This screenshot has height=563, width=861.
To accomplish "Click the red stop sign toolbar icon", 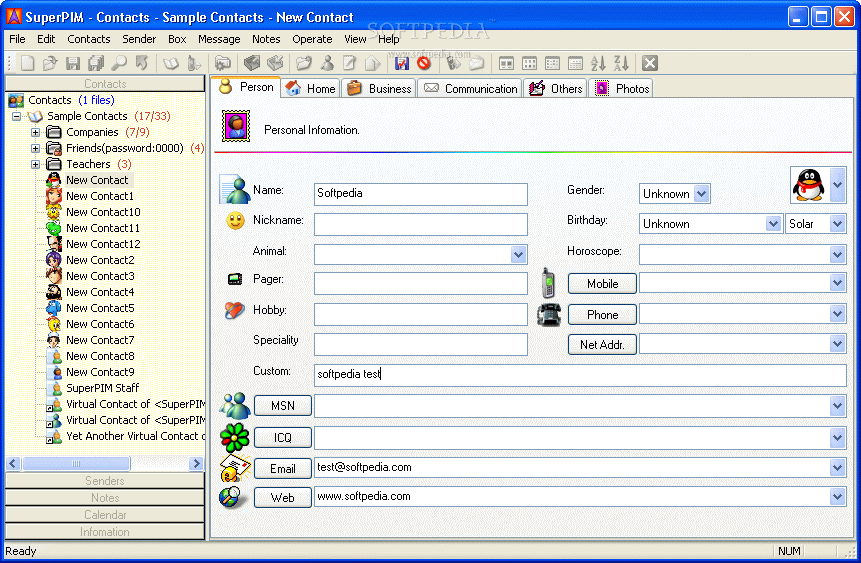I will click(x=423, y=63).
